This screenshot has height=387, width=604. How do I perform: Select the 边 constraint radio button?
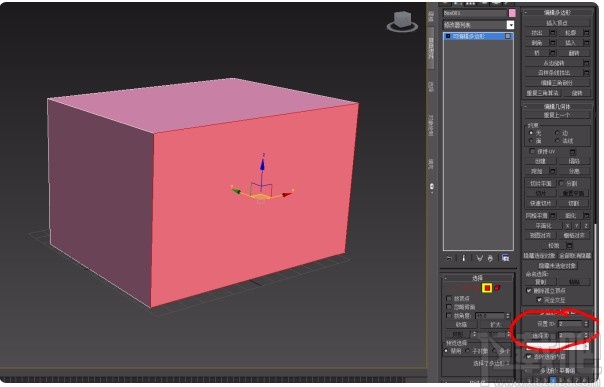point(557,132)
